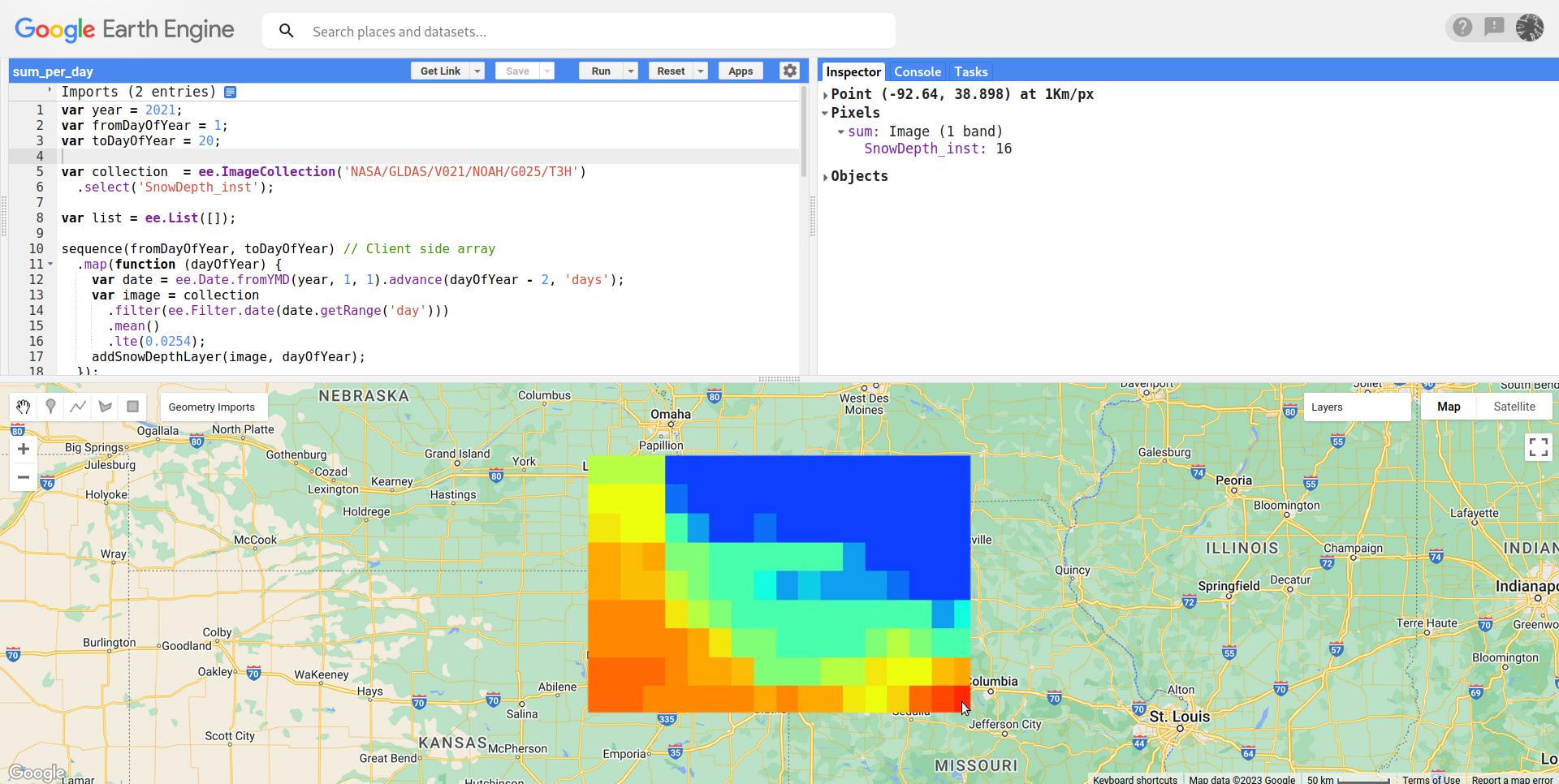
Task: Click Keyboard shortcuts link
Action: 1134,780
